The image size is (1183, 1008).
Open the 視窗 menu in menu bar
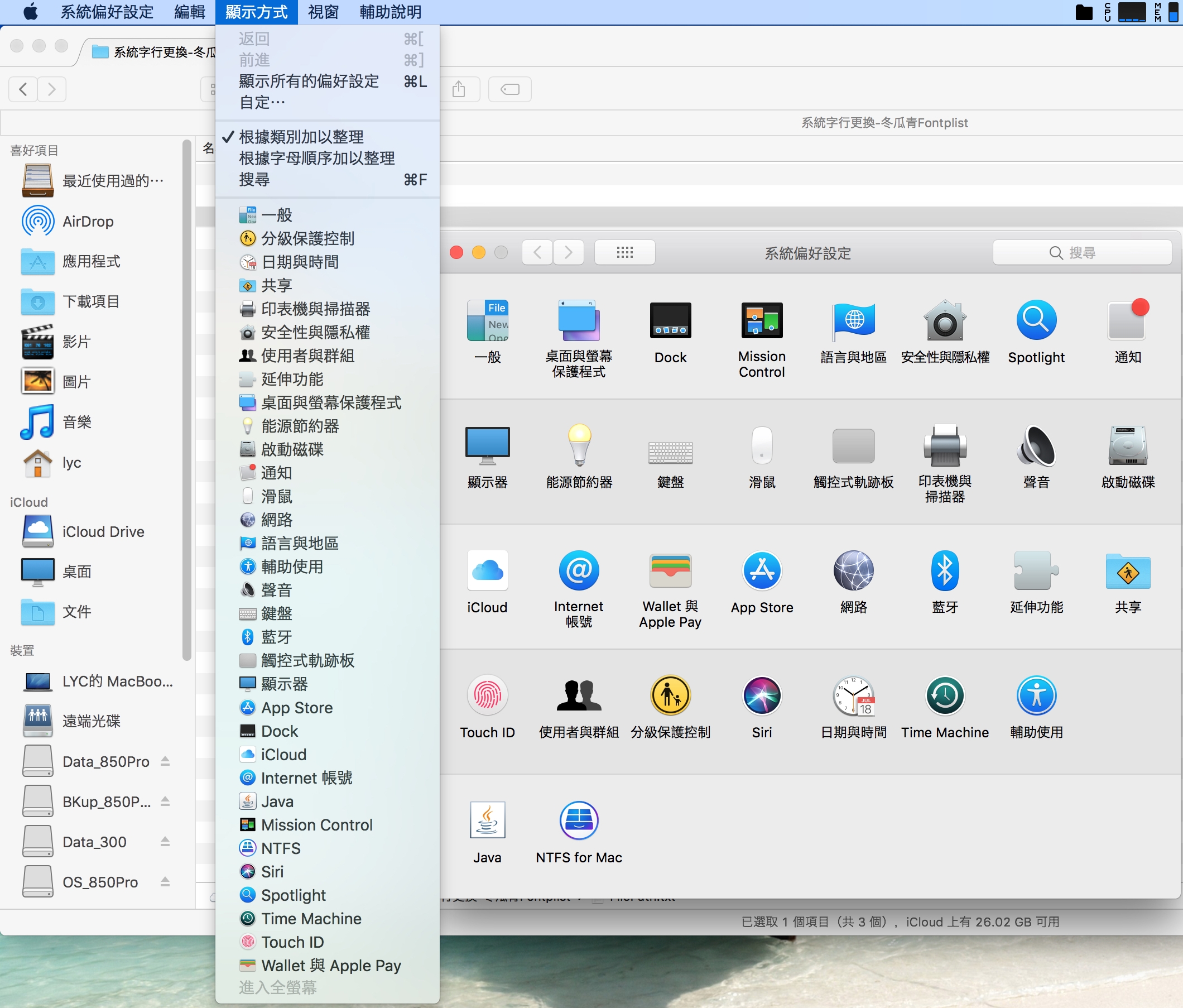[323, 12]
